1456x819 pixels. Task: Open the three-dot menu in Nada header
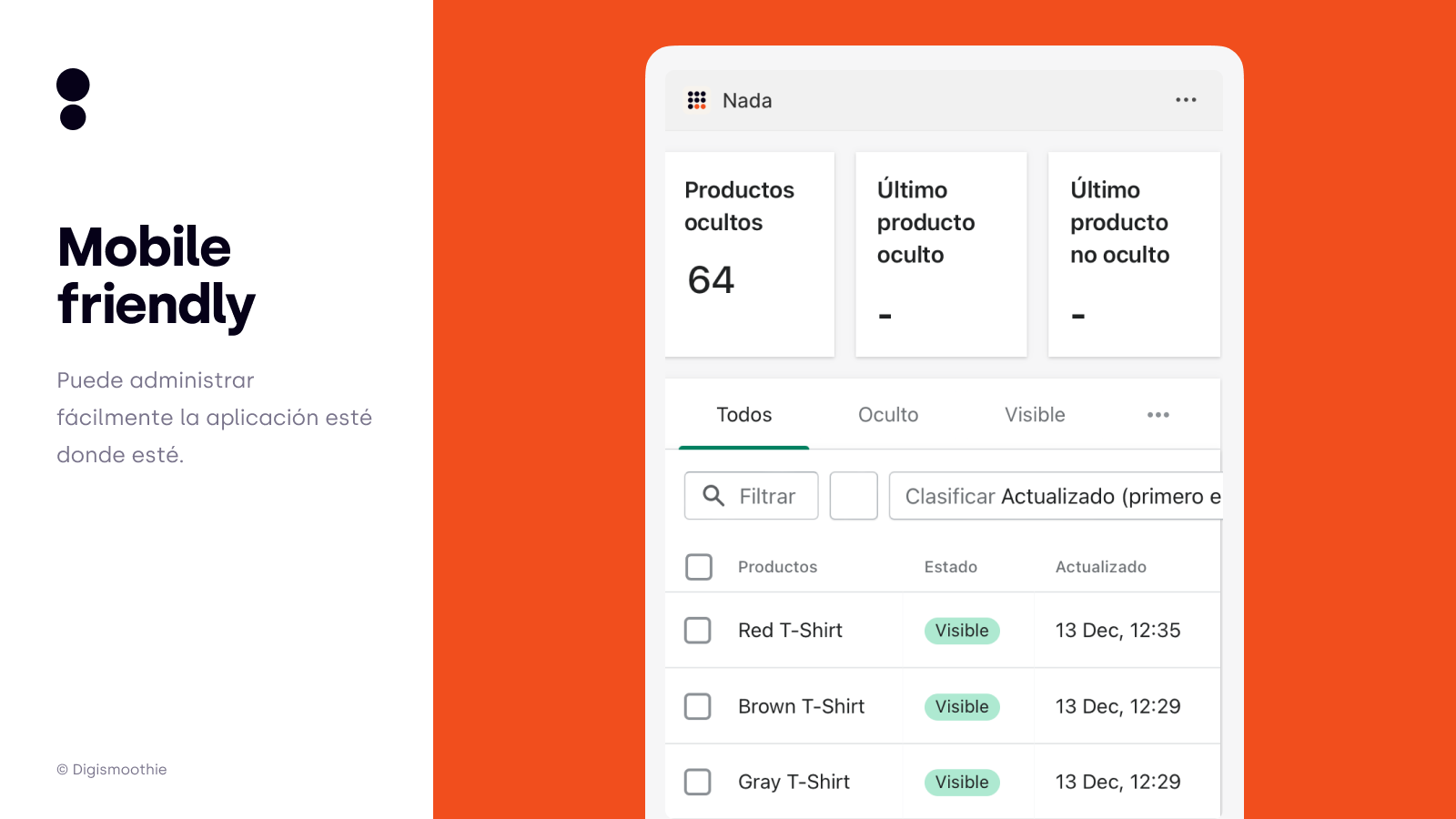tap(1186, 100)
